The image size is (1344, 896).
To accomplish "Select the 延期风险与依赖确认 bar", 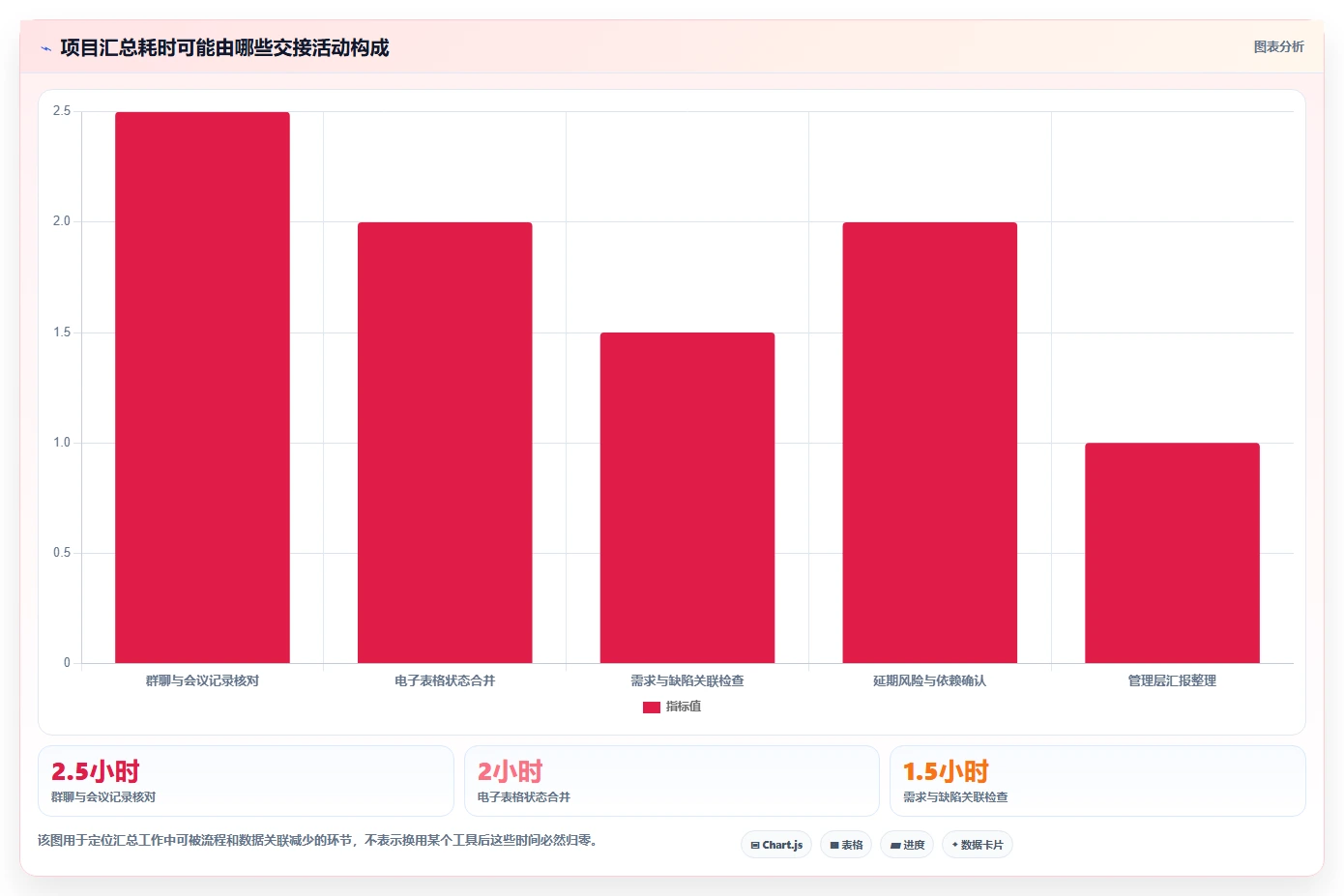I will pyautogui.click(x=930, y=443).
